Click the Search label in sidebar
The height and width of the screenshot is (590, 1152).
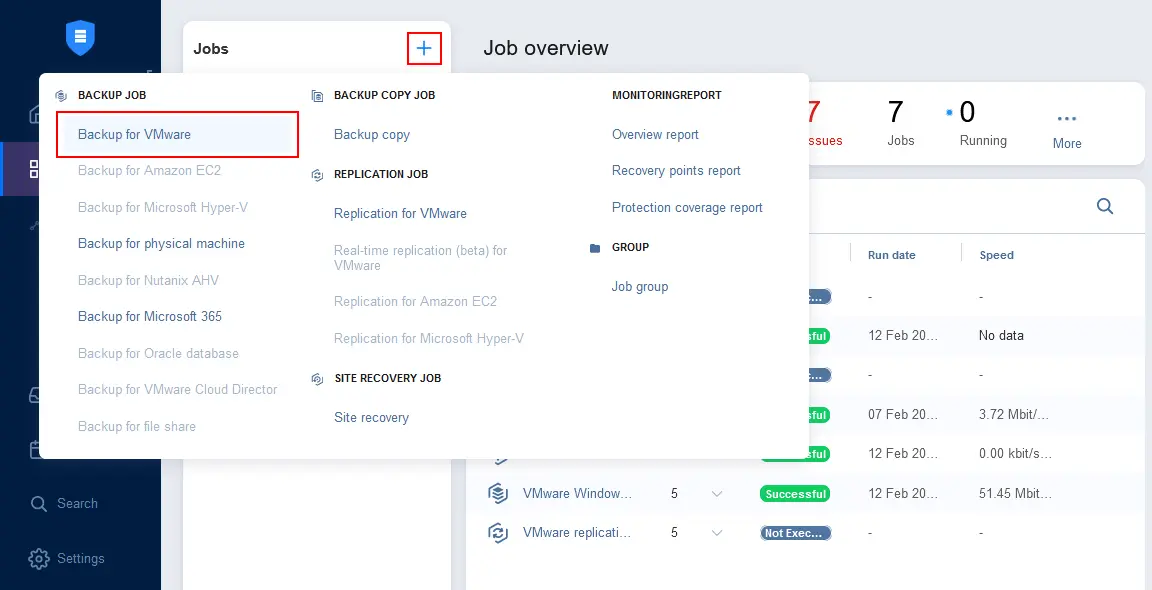[77, 503]
